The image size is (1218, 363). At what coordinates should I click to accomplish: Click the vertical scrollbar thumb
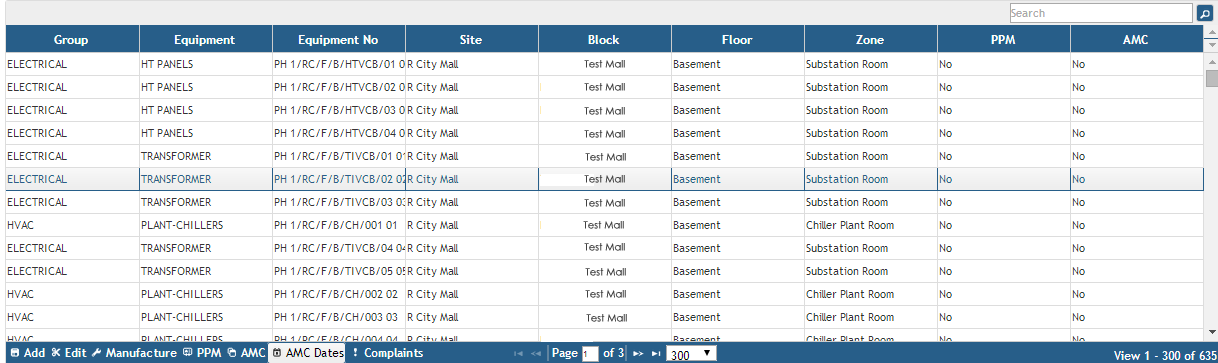pos(1211,79)
